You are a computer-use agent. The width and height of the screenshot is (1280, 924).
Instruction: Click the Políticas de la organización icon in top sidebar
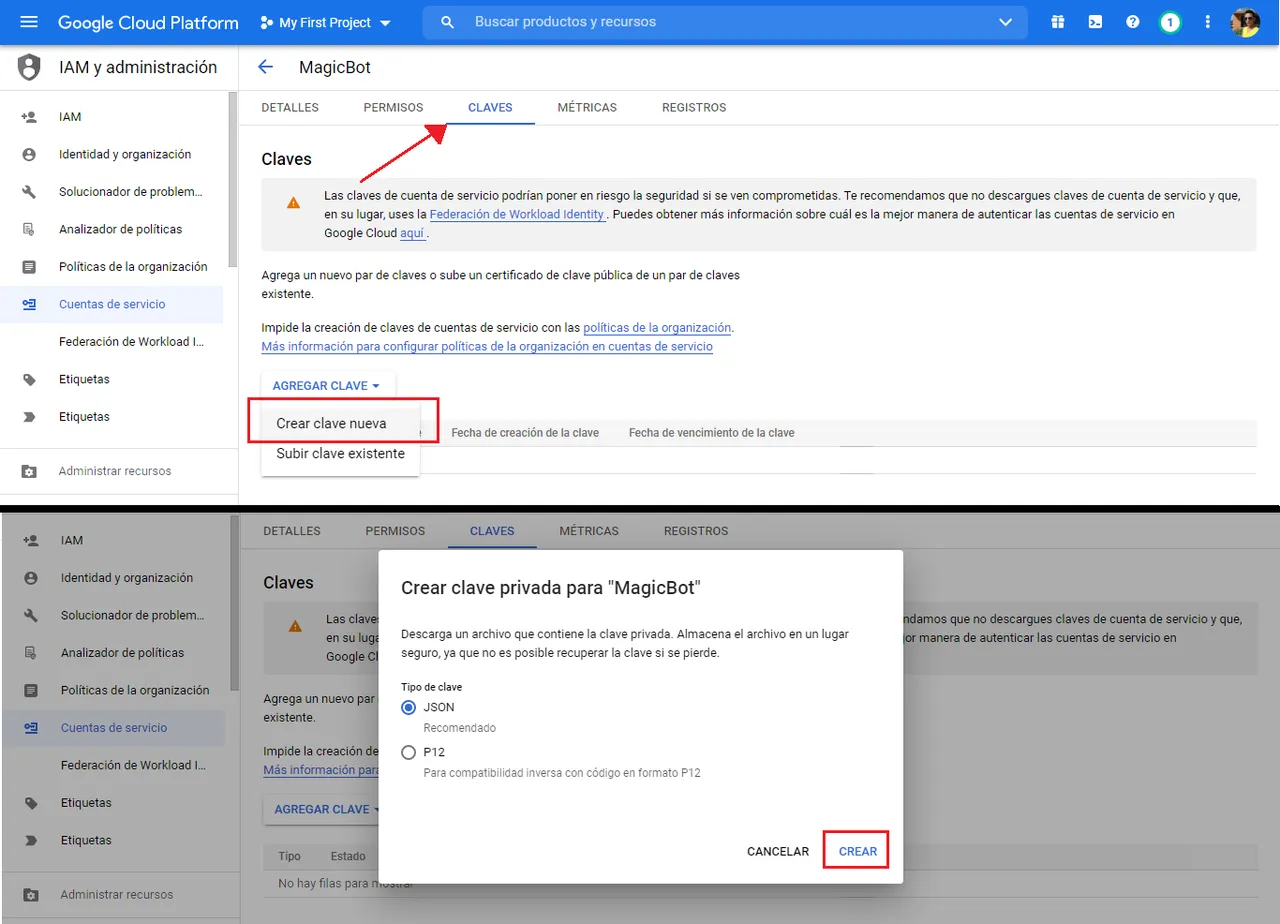point(29,267)
